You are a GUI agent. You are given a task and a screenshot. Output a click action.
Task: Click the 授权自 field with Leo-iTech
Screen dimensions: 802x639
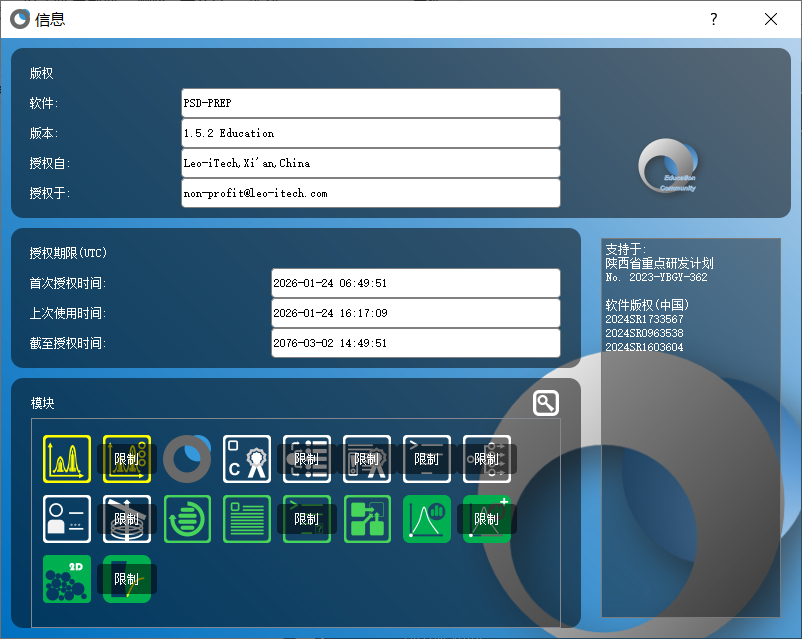tap(371, 163)
